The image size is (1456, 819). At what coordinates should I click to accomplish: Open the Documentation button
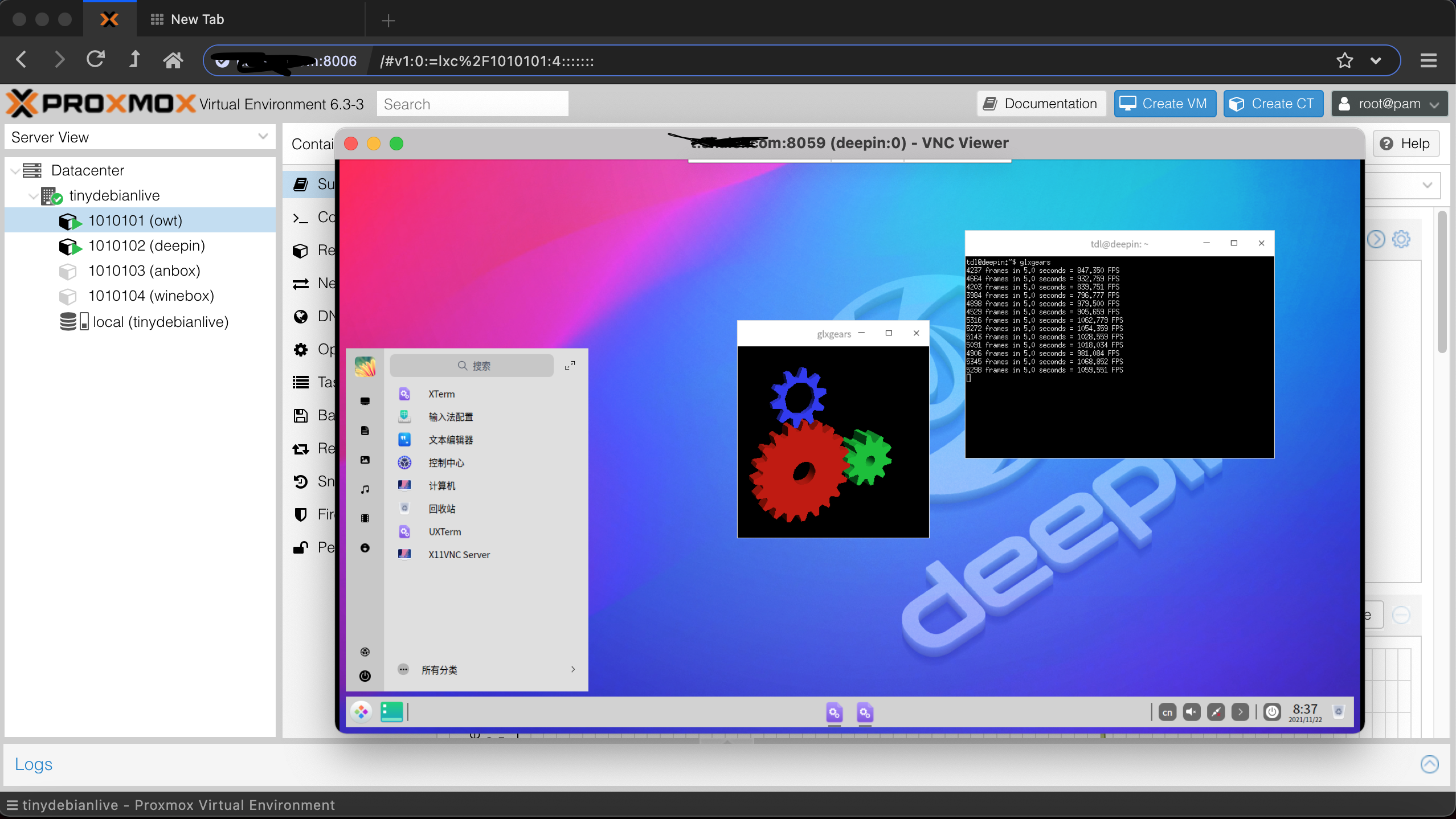click(1041, 104)
